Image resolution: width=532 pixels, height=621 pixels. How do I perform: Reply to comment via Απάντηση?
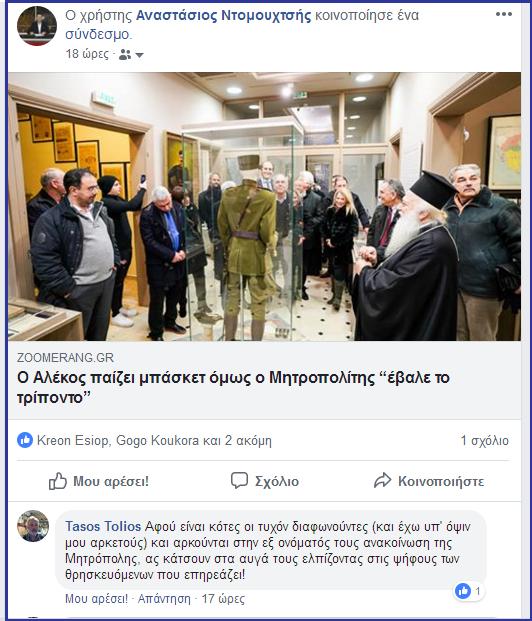[164, 598]
